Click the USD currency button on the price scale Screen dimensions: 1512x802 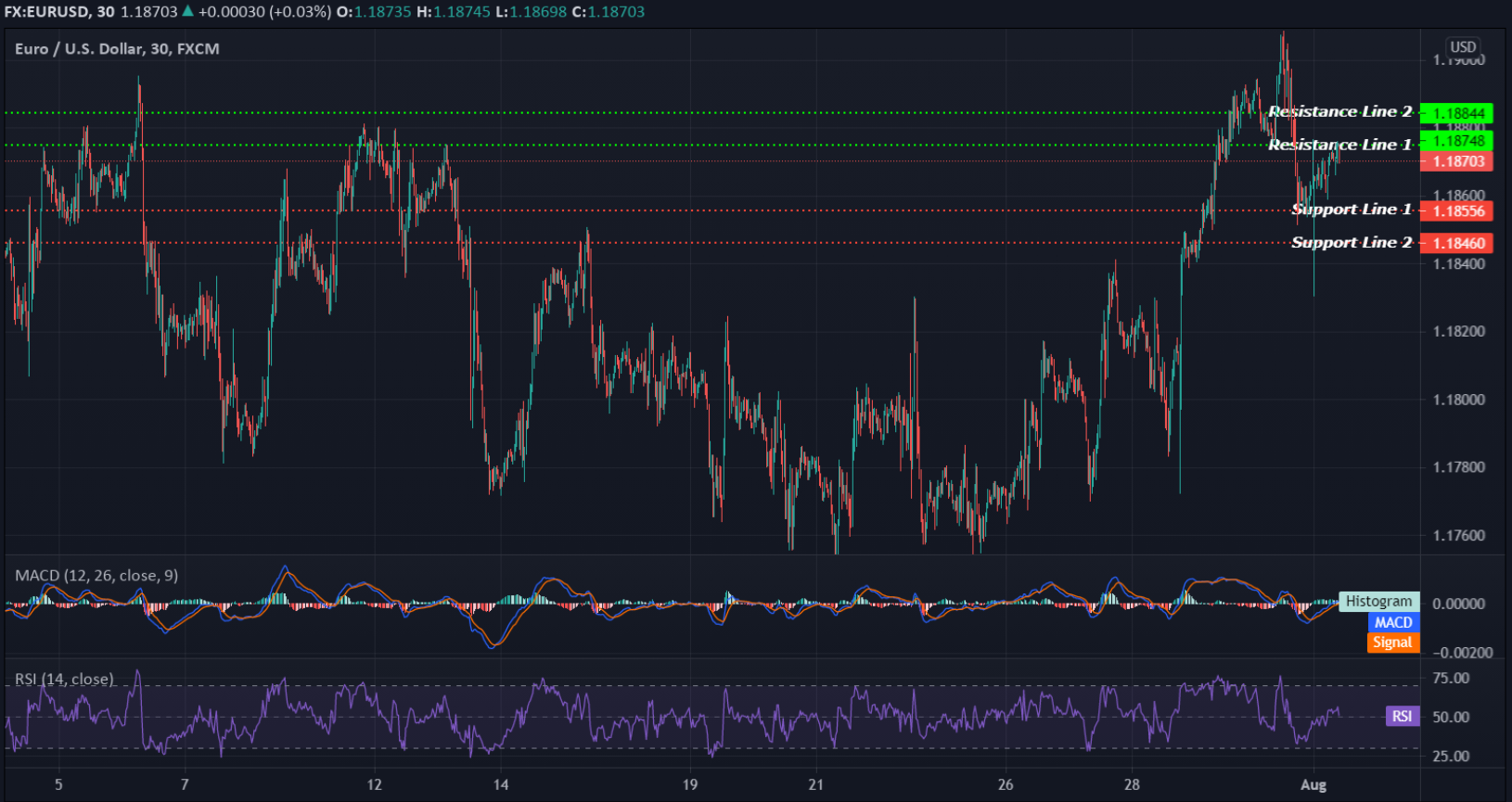click(1463, 47)
